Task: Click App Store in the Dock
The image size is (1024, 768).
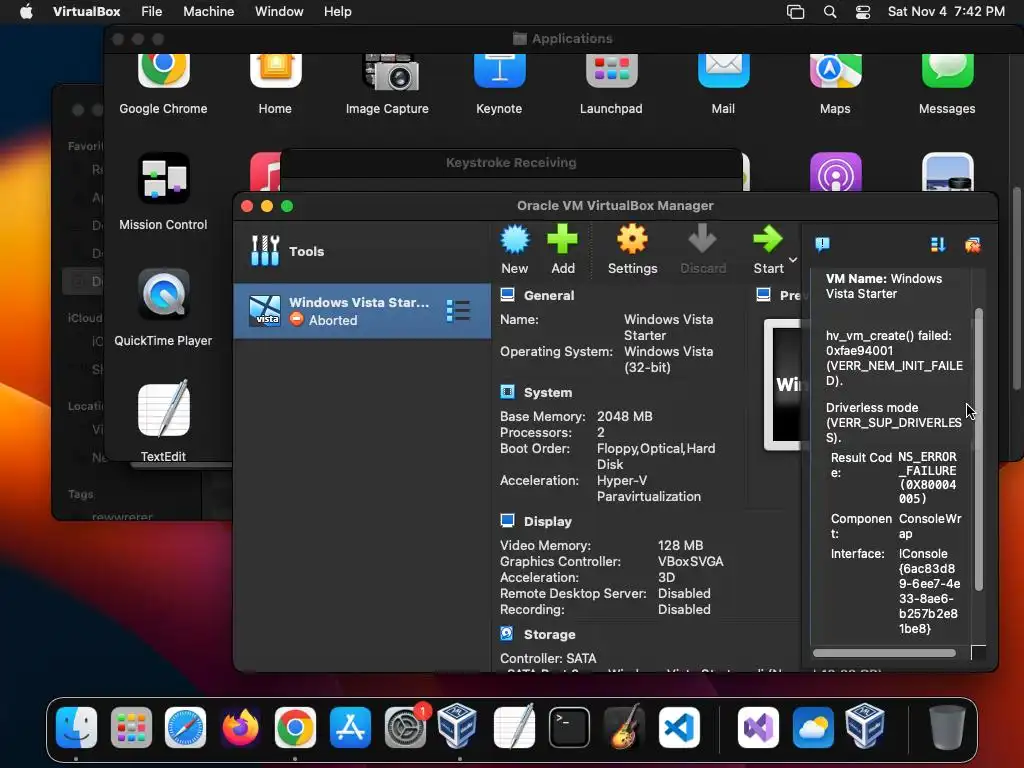Action: point(350,727)
